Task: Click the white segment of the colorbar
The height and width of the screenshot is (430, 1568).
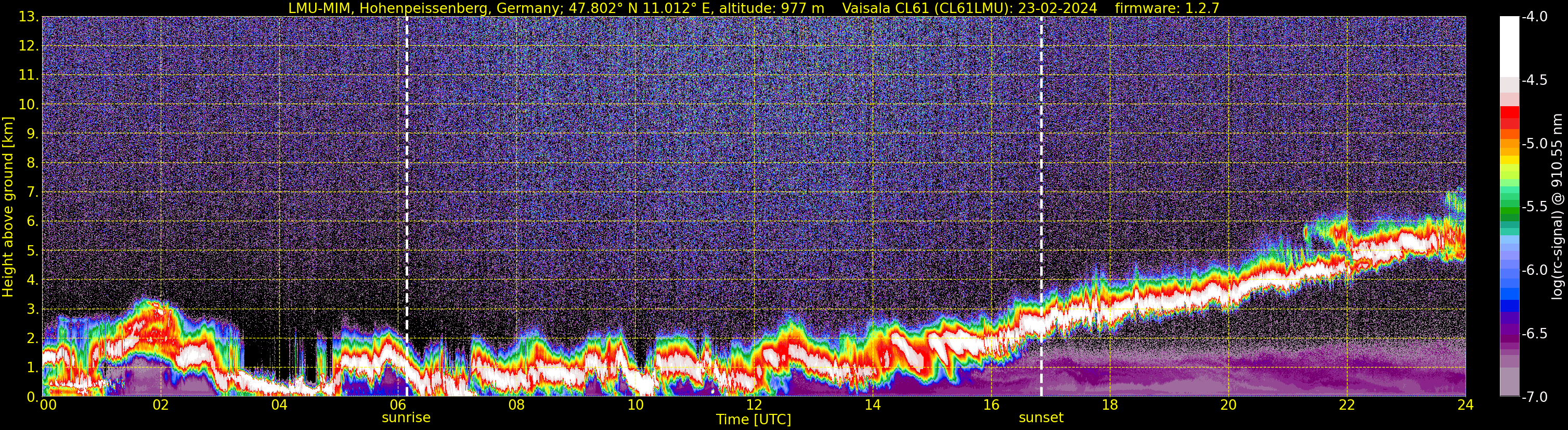Action: point(1509,46)
